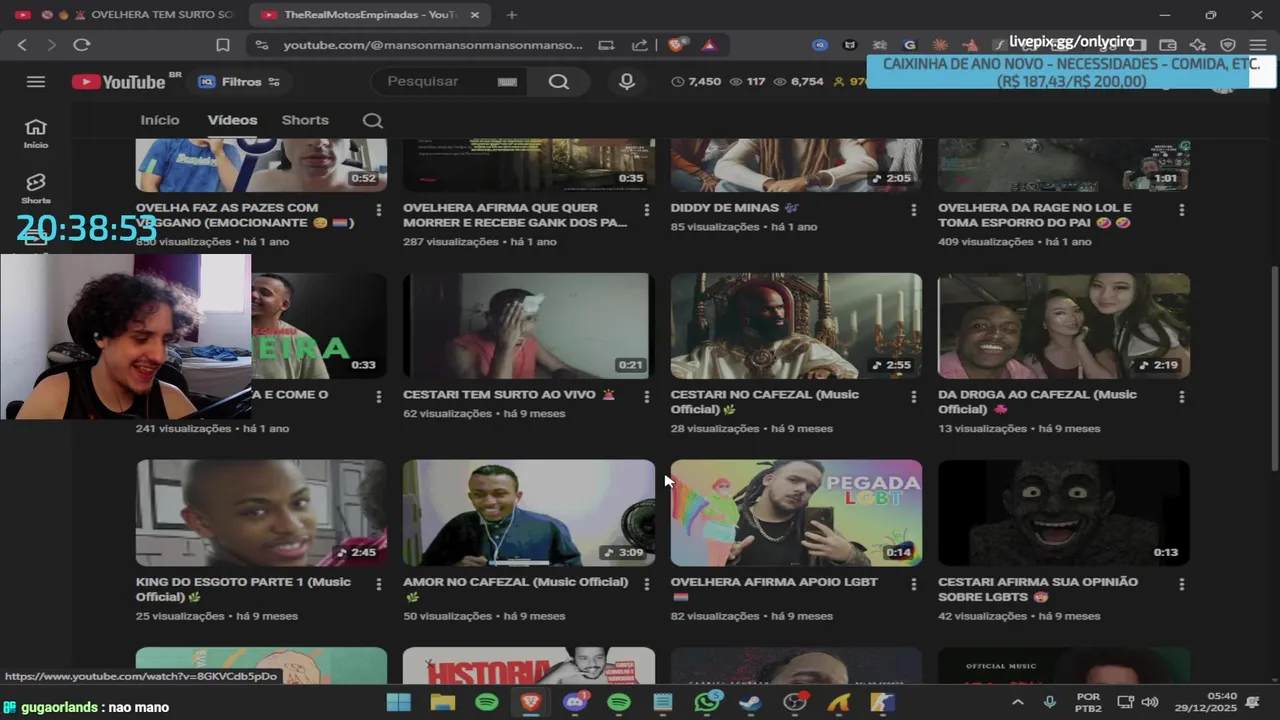Open options for AMOR NO CAFEZAL video
1280x720 pixels.
(x=647, y=584)
